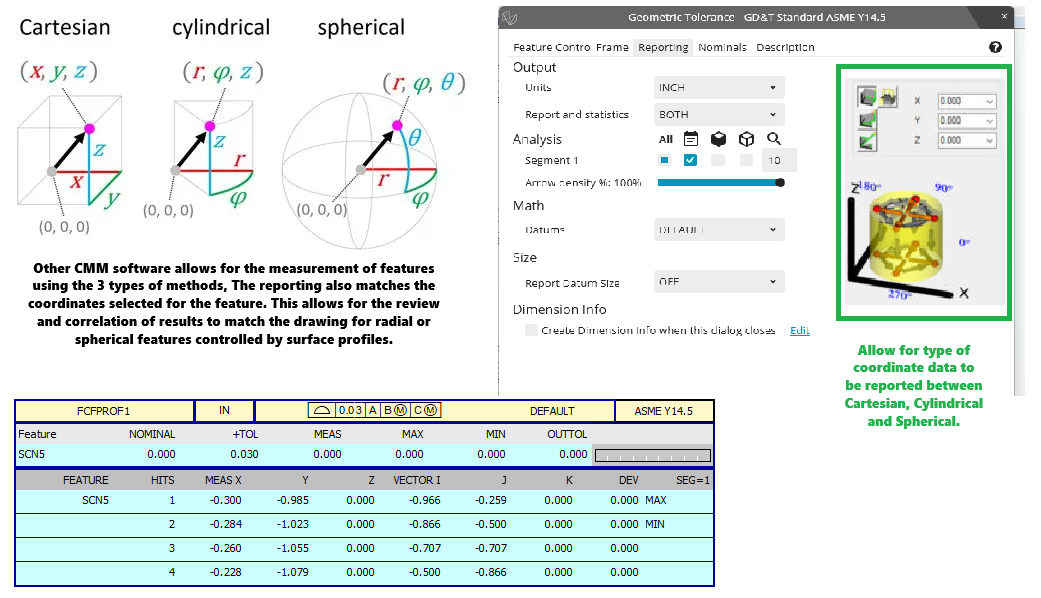Click the help question mark icon
Image resolution: width=1041 pixels, height=598 pixels.
click(995, 47)
